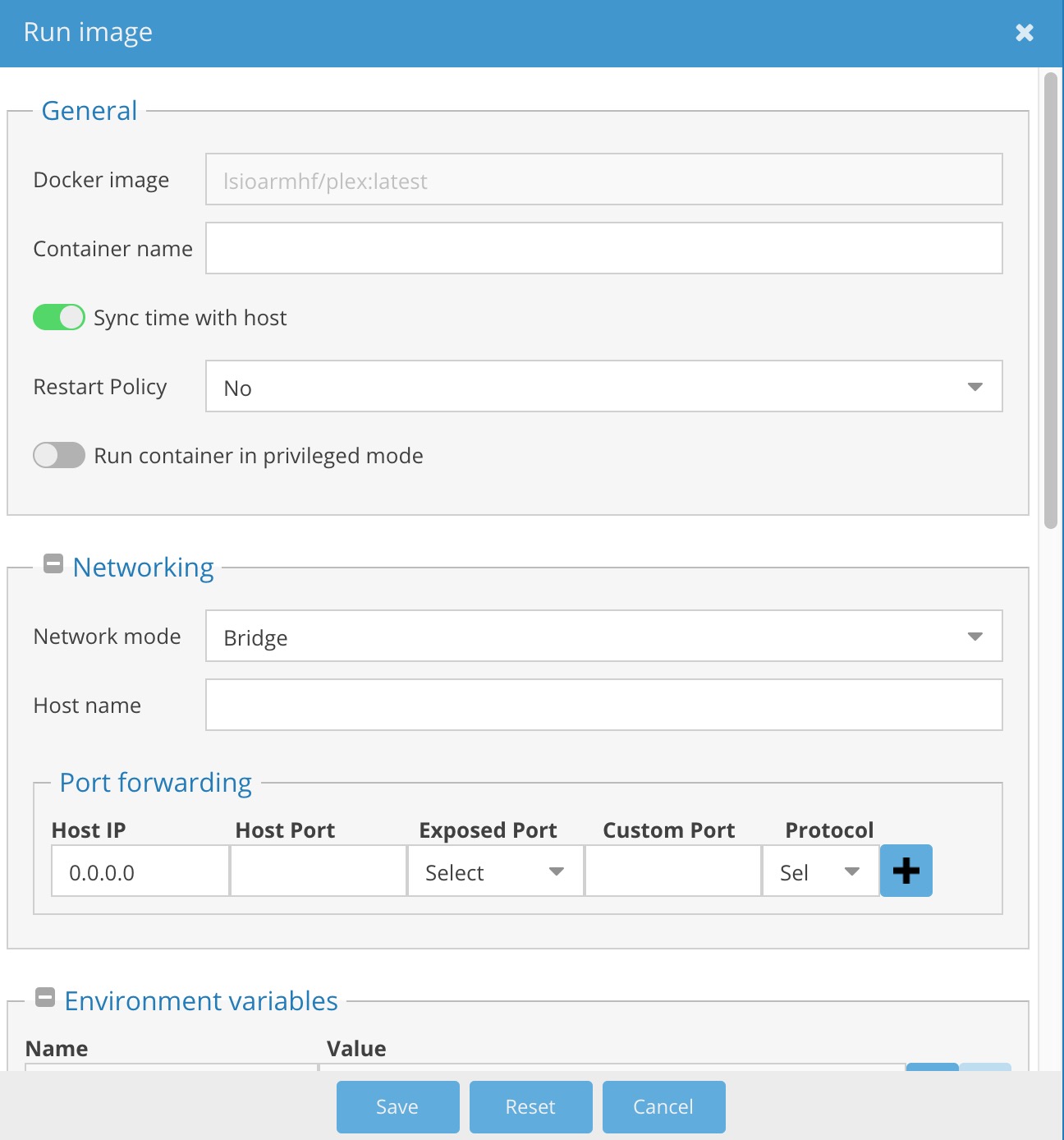Click the Environment variables section title

point(201,1001)
